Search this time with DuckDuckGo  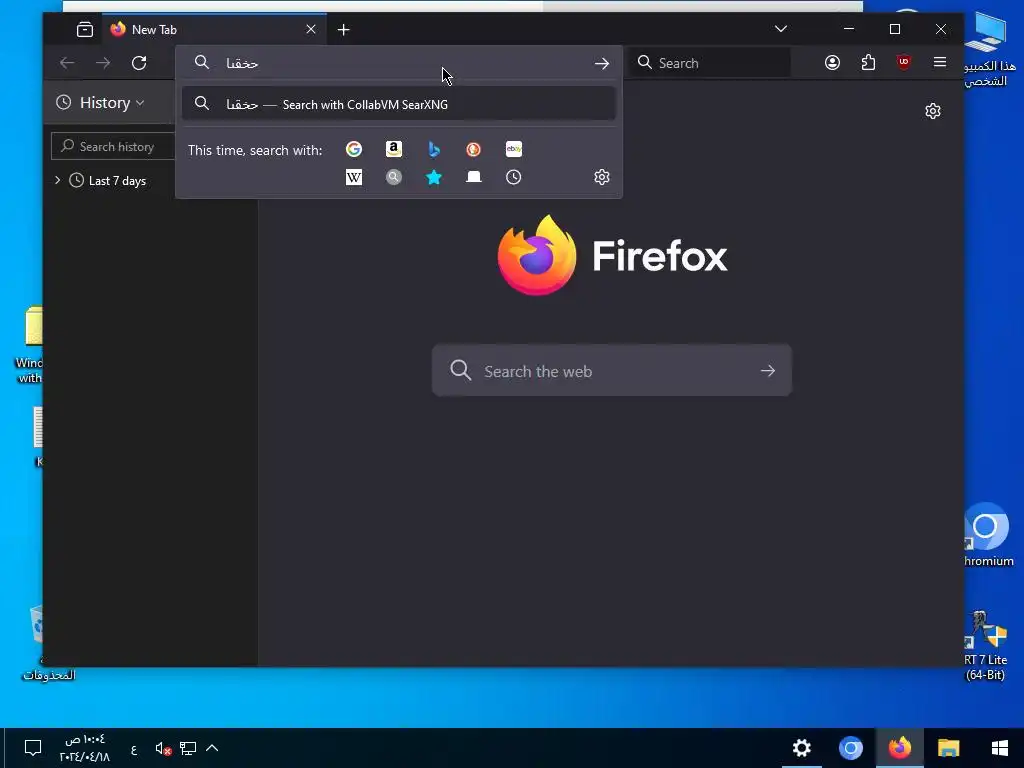tap(473, 150)
